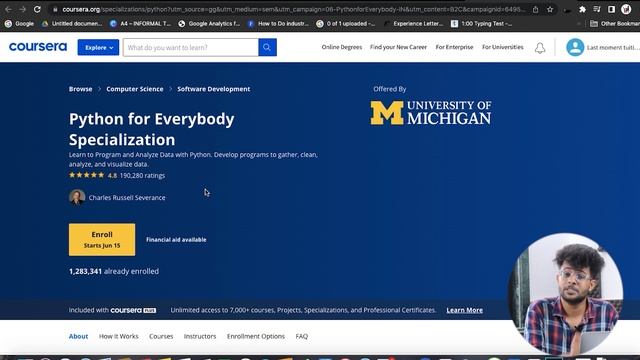Open the Chrome profile avatar
The width and height of the screenshot is (640, 360).
(626, 9)
